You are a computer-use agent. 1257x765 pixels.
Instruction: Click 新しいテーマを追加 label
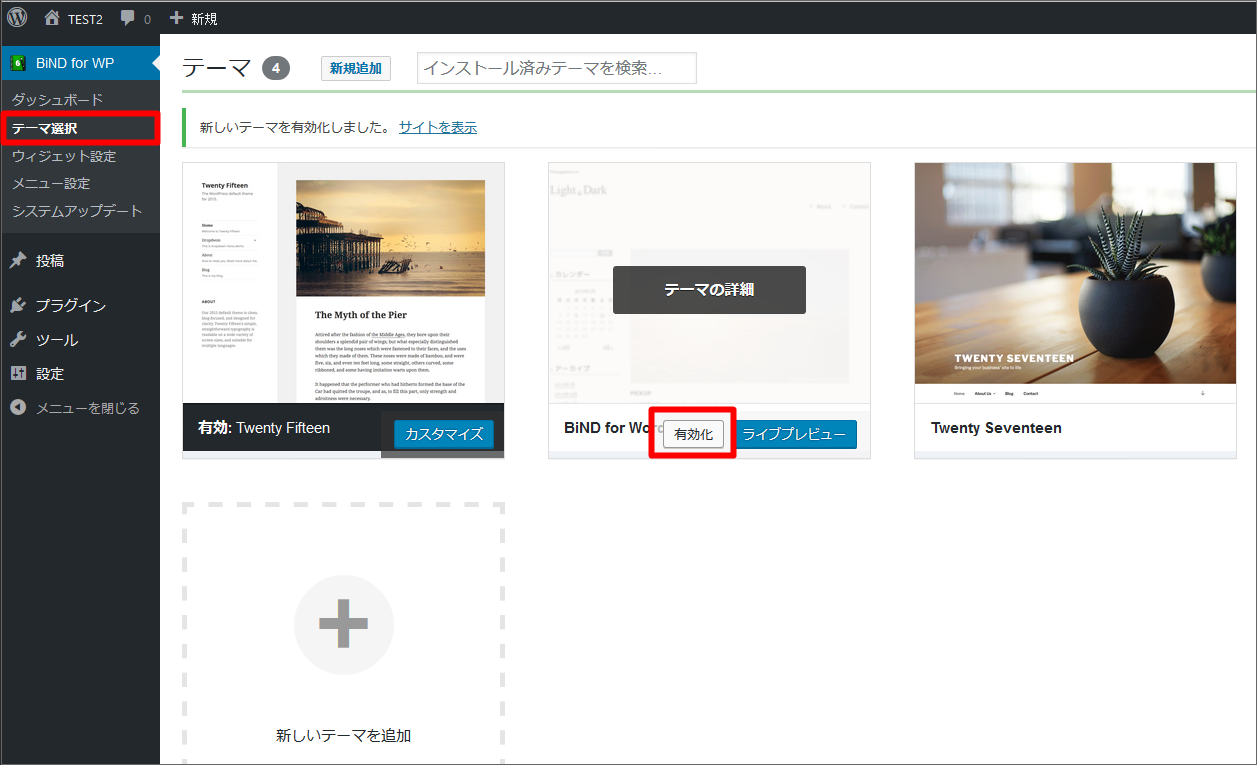(x=344, y=736)
